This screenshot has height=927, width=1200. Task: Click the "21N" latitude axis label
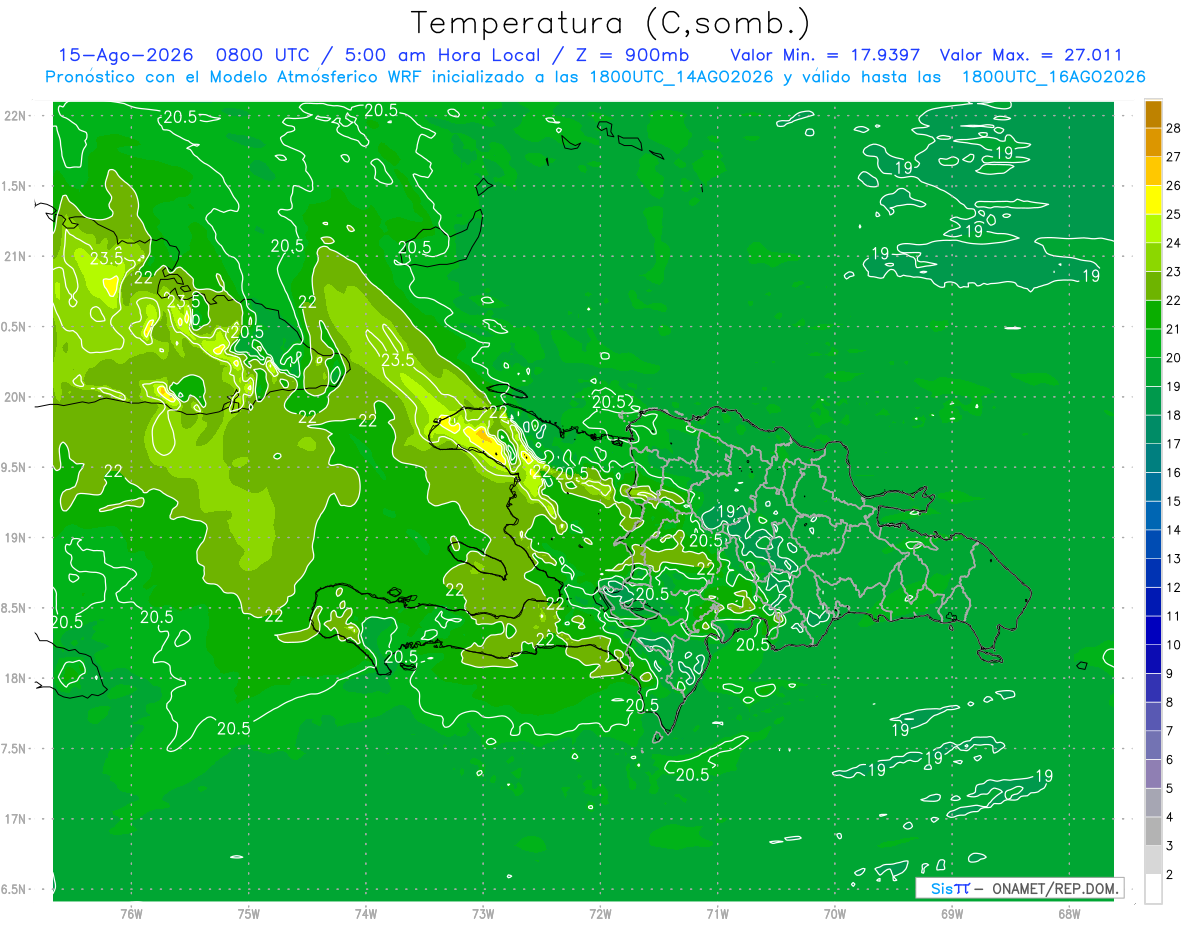[x=15, y=257]
